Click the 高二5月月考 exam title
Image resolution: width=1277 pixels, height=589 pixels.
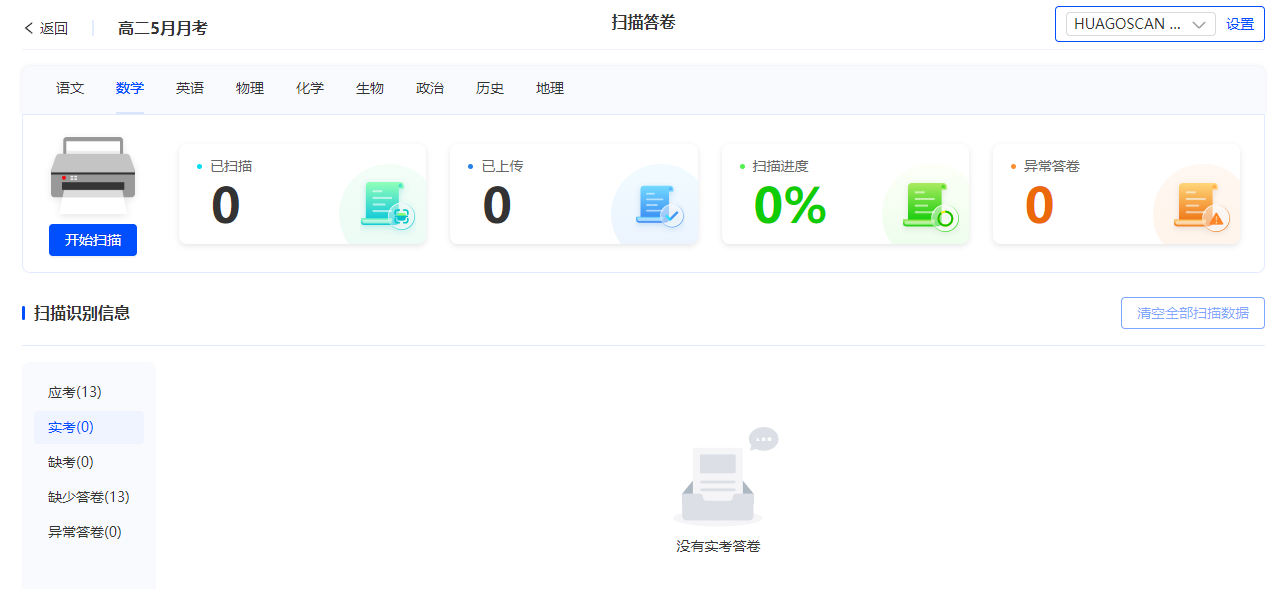coord(163,28)
